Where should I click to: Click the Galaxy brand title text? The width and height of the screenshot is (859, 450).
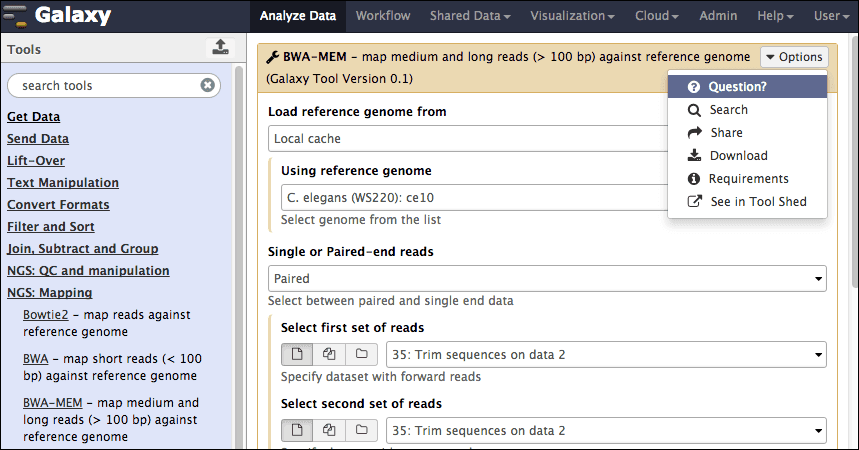73,15
